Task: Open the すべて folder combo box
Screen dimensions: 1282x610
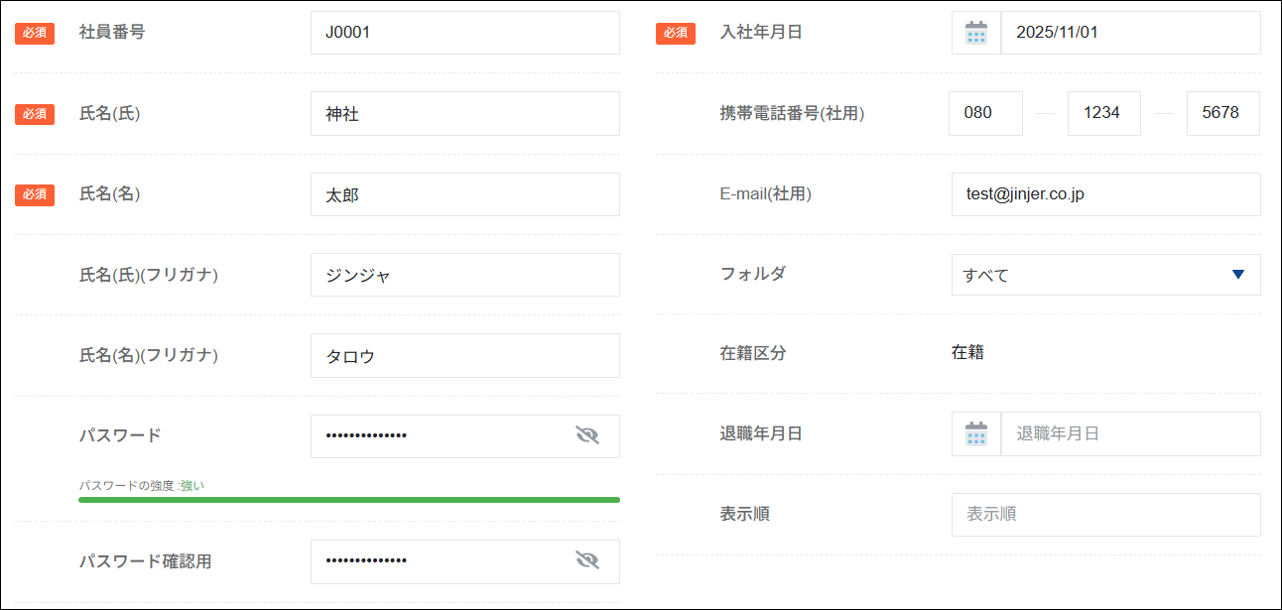Action: click(x=1090, y=275)
